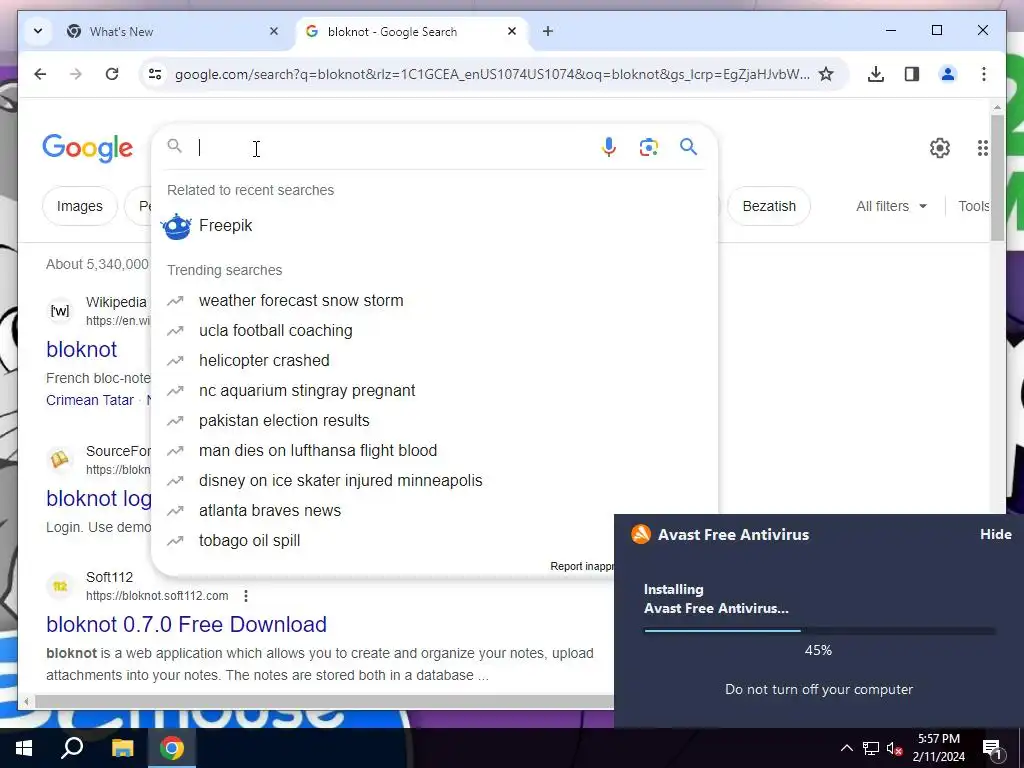
Task: Click the Google logo
Action: pyautogui.click(x=88, y=148)
